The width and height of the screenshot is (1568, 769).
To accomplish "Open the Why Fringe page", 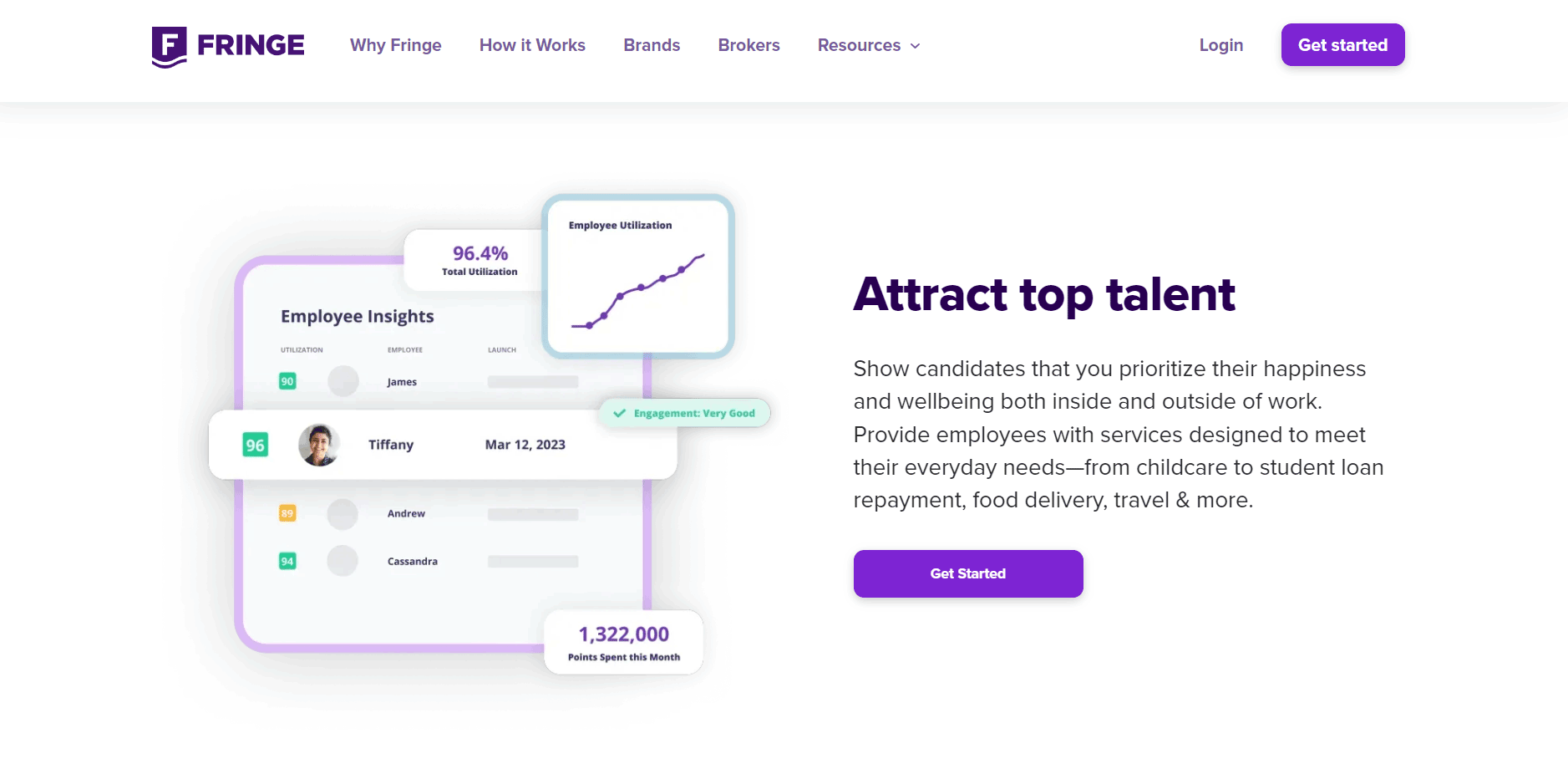I will tap(396, 45).
